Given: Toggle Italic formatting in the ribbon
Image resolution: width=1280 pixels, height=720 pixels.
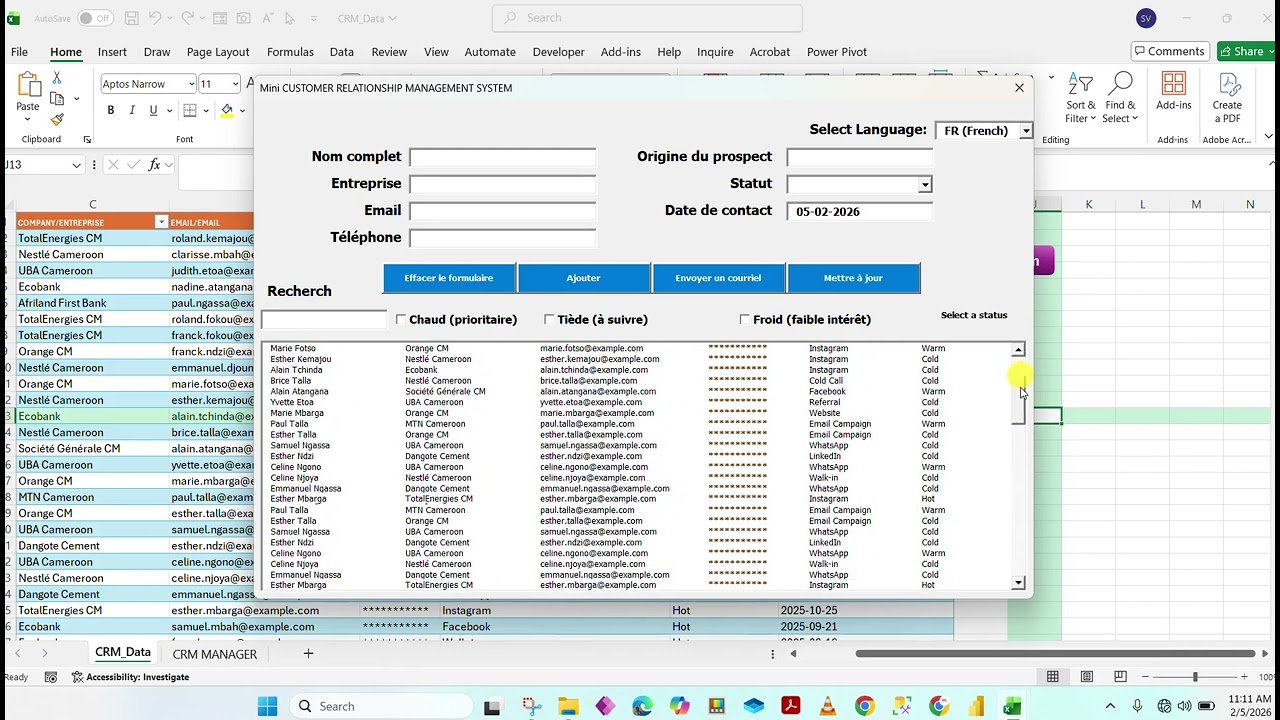Looking at the screenshot, I should [x=132, y=110].
